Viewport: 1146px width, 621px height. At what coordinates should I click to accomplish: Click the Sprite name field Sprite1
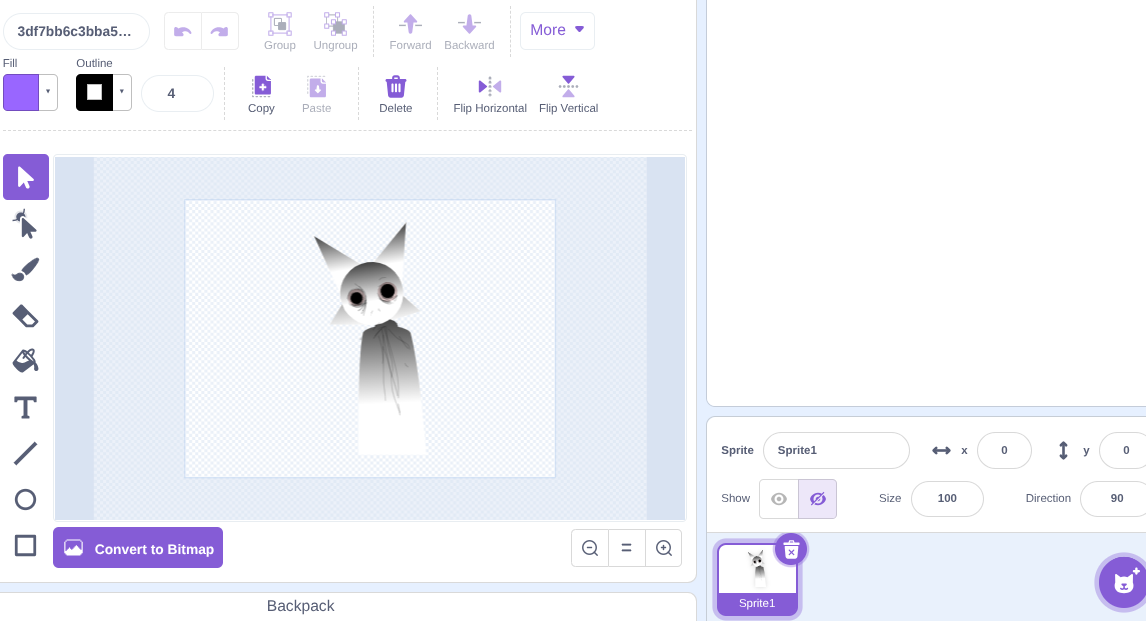tap(836, 450)
